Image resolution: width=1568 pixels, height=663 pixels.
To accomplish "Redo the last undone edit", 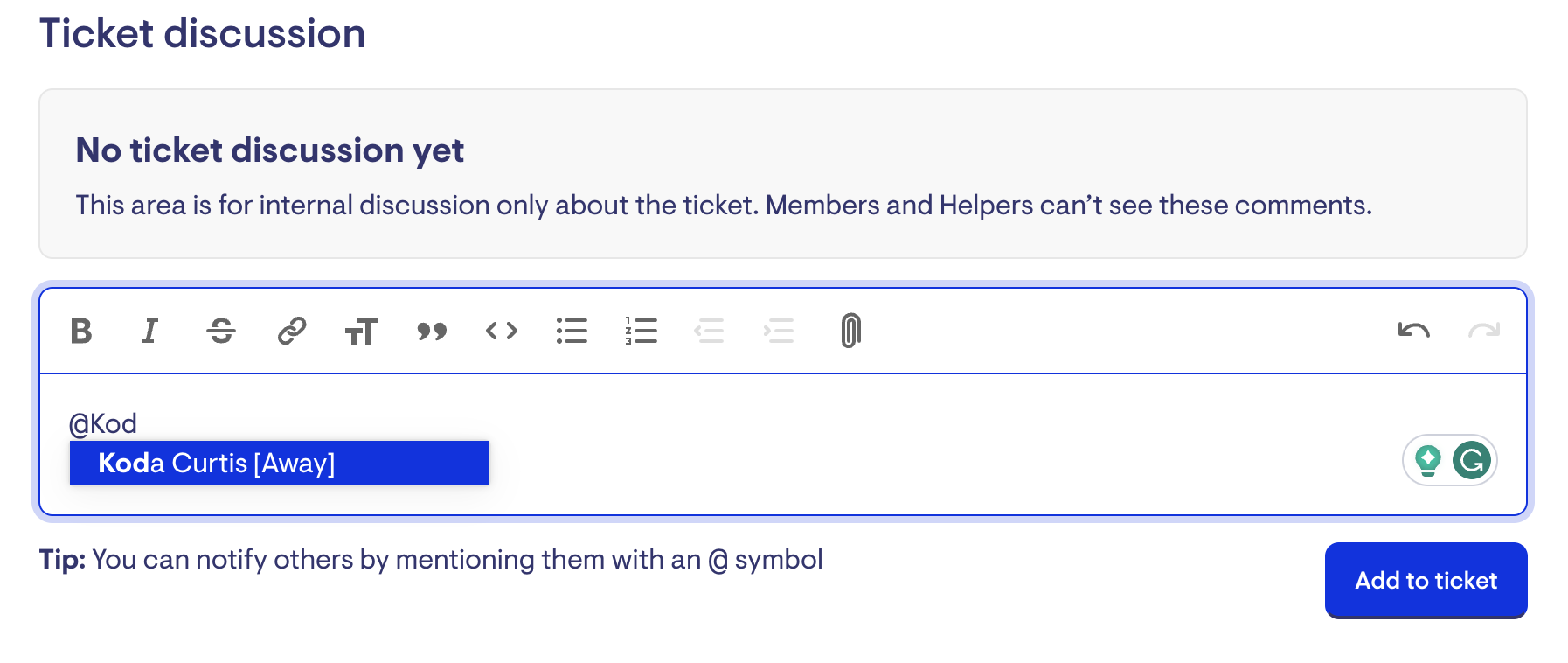I will point(1484,331).
